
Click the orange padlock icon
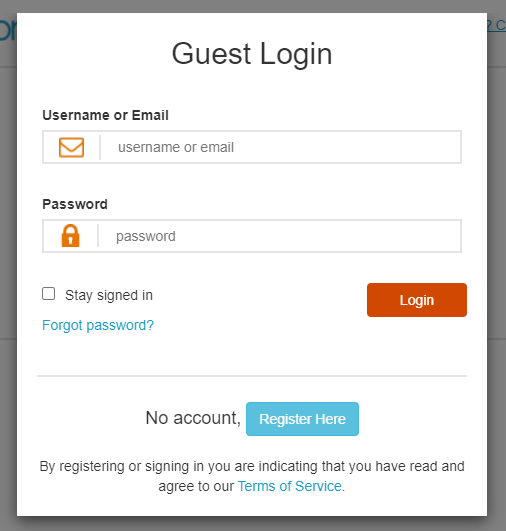click(x=70, y=236)
